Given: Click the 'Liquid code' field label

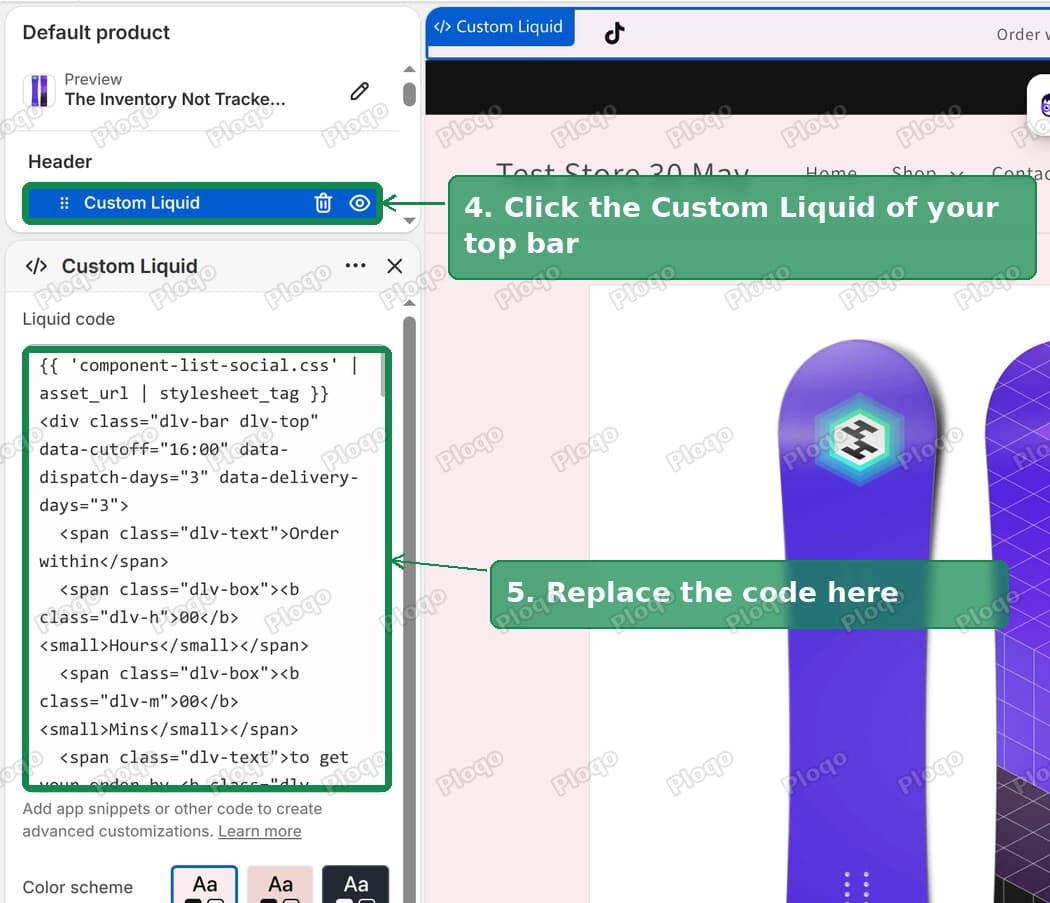Looking at the screenshot, I should coord(69,319).
